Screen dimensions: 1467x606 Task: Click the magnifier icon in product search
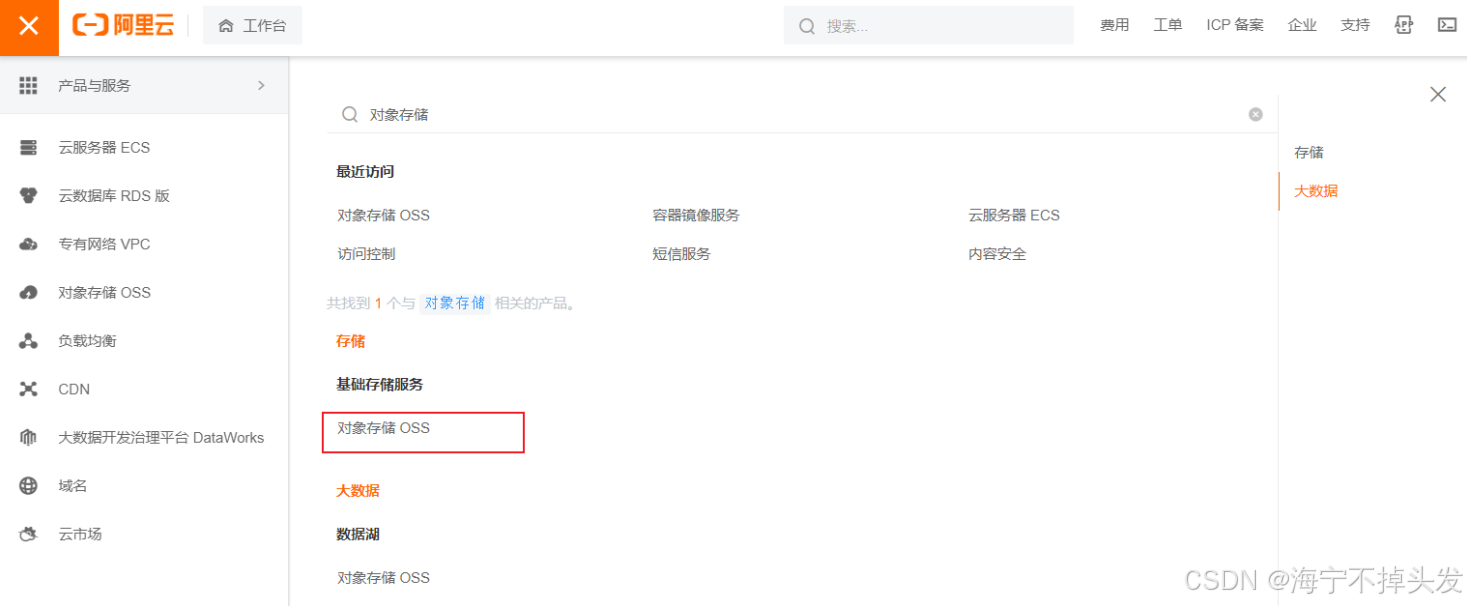350,115
